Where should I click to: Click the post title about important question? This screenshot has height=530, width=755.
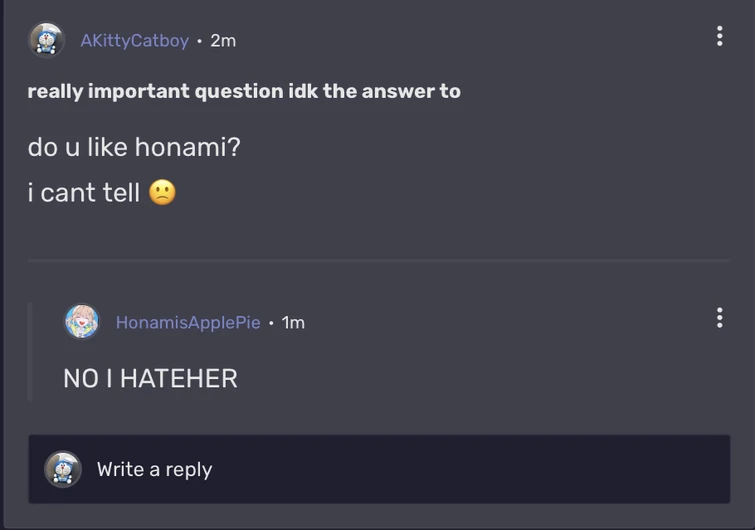244,91
